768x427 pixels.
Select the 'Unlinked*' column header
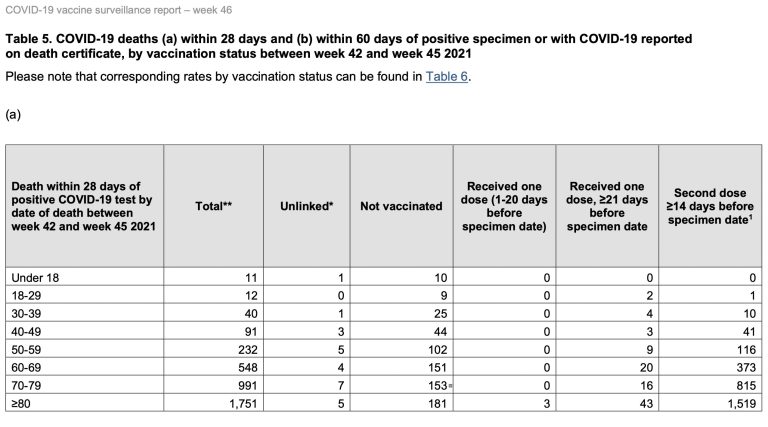click(x=306, y=205)
